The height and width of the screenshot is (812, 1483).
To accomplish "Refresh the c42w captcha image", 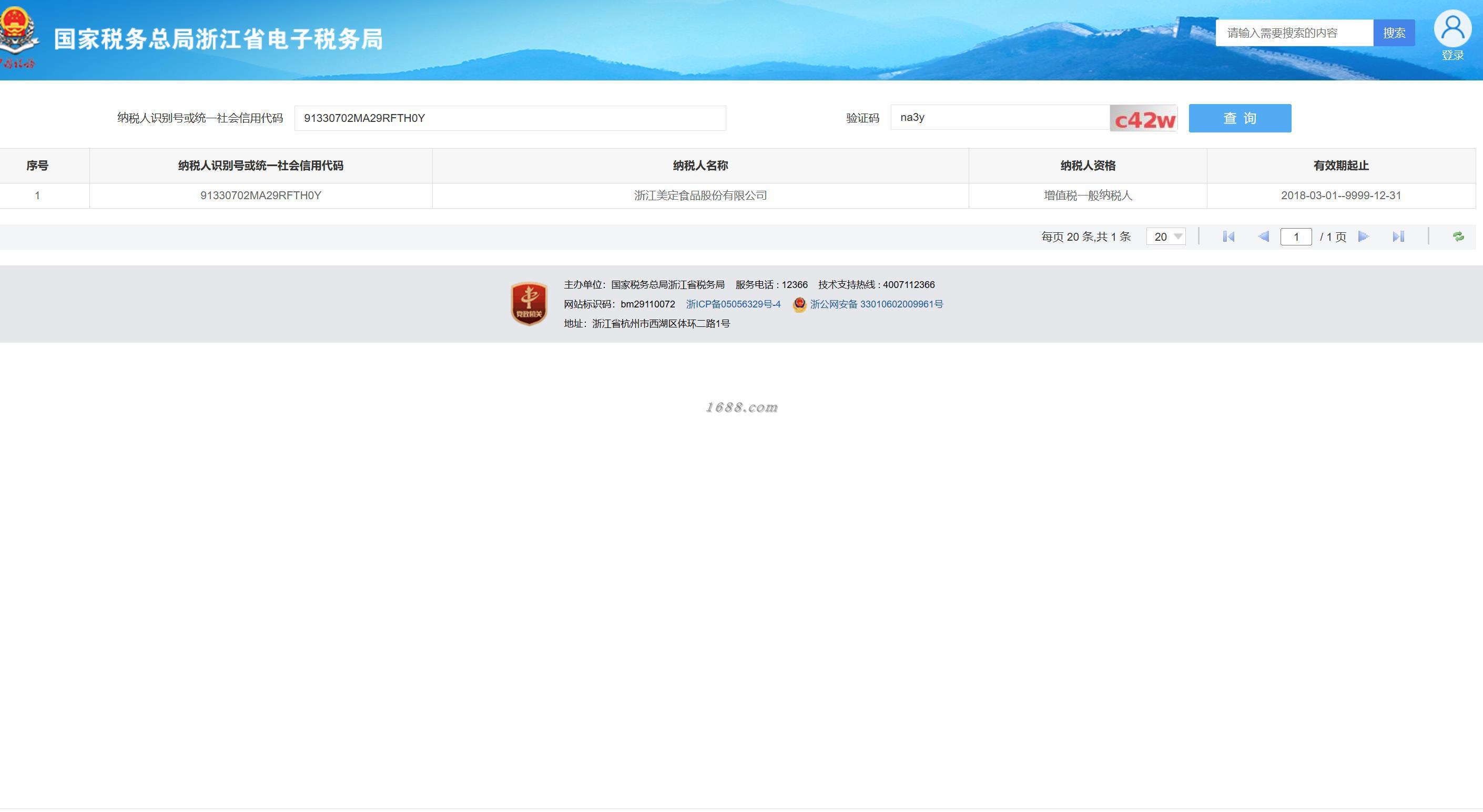I will [1143, 119].
